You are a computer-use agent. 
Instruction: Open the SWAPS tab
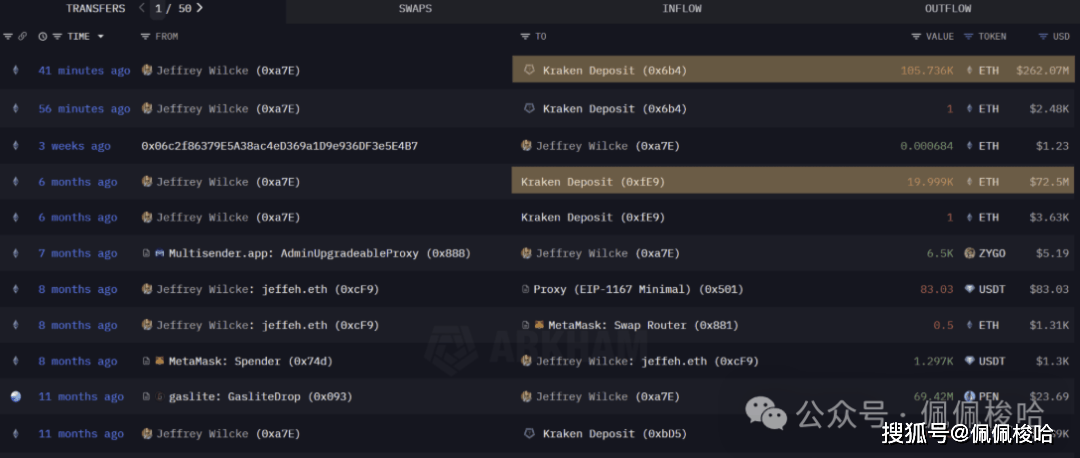416,9
